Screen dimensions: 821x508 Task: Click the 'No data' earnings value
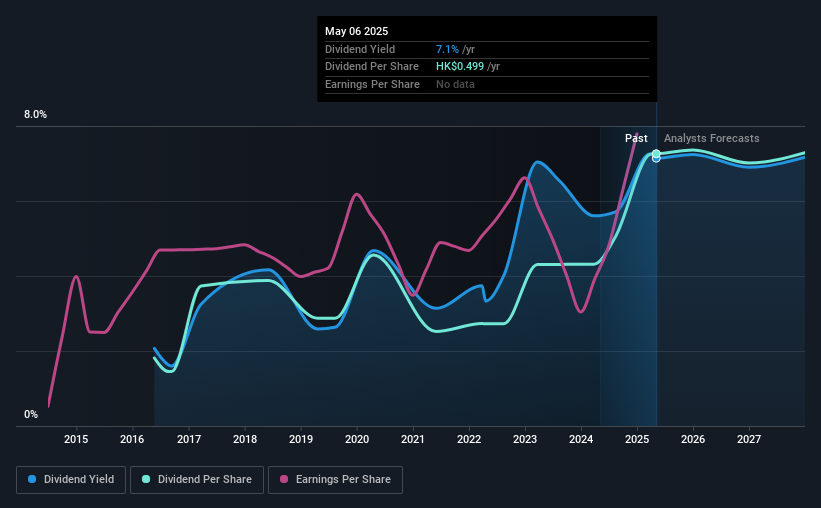455,84
